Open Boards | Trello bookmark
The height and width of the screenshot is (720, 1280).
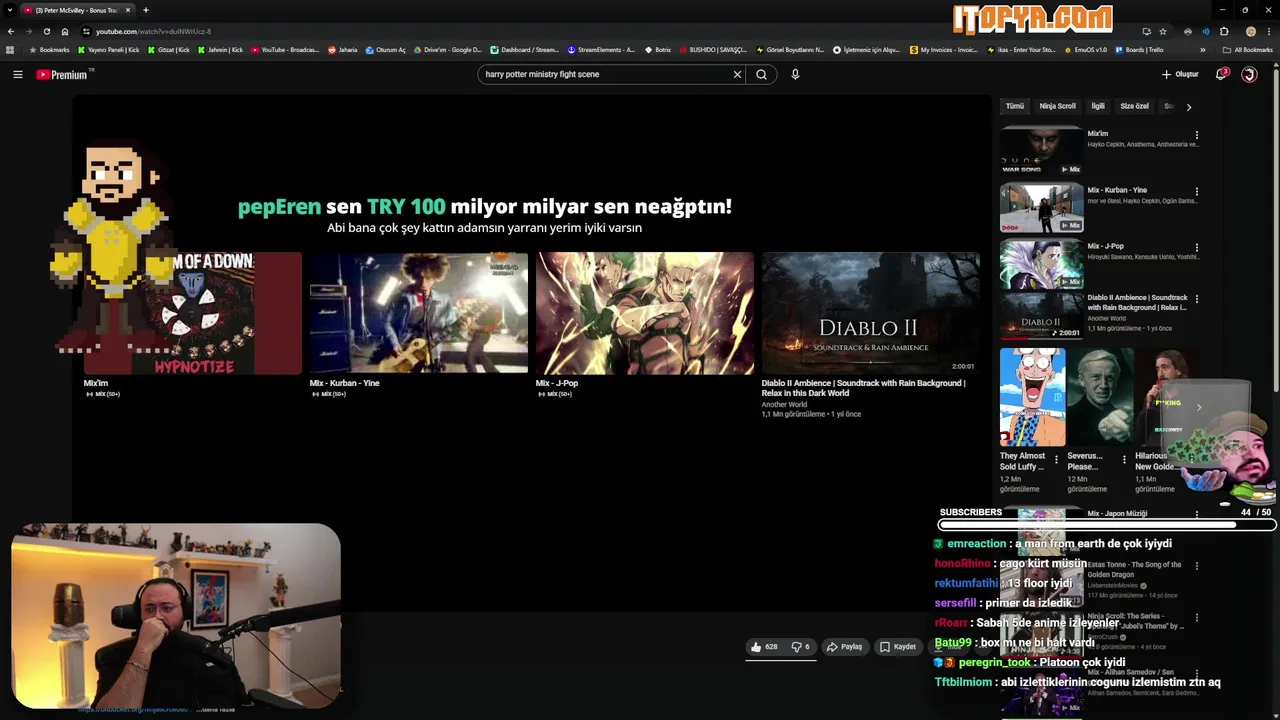point(1139,49)
